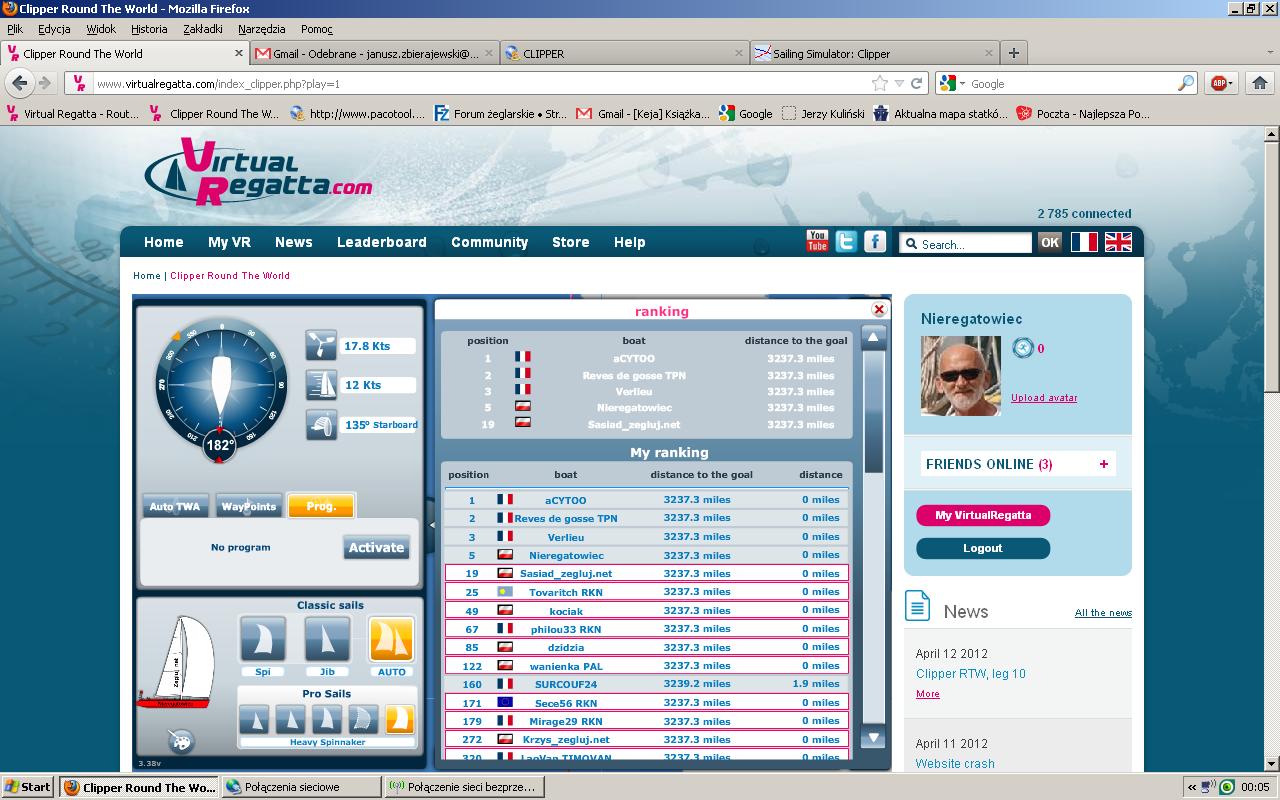Click the Upload avatar link

click(x=1043, y=398)
